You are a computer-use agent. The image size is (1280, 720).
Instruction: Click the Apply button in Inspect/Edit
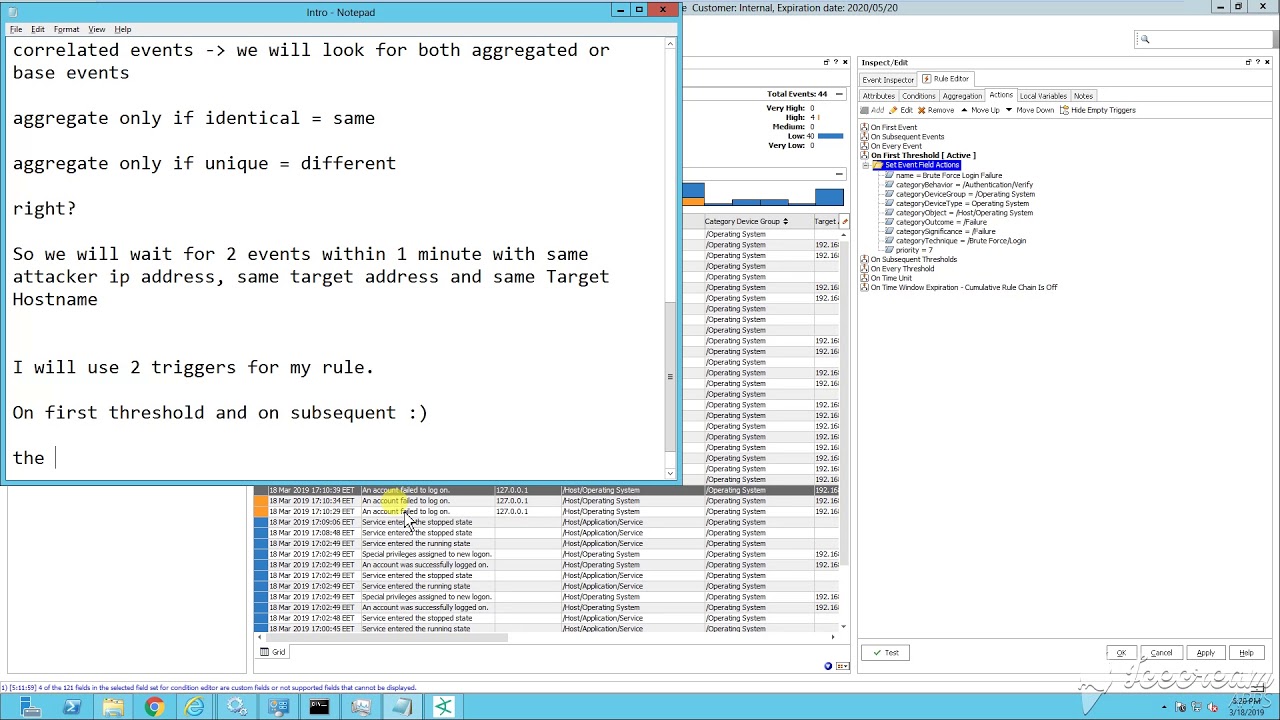pyautogui.click(x=1205, y=653)
